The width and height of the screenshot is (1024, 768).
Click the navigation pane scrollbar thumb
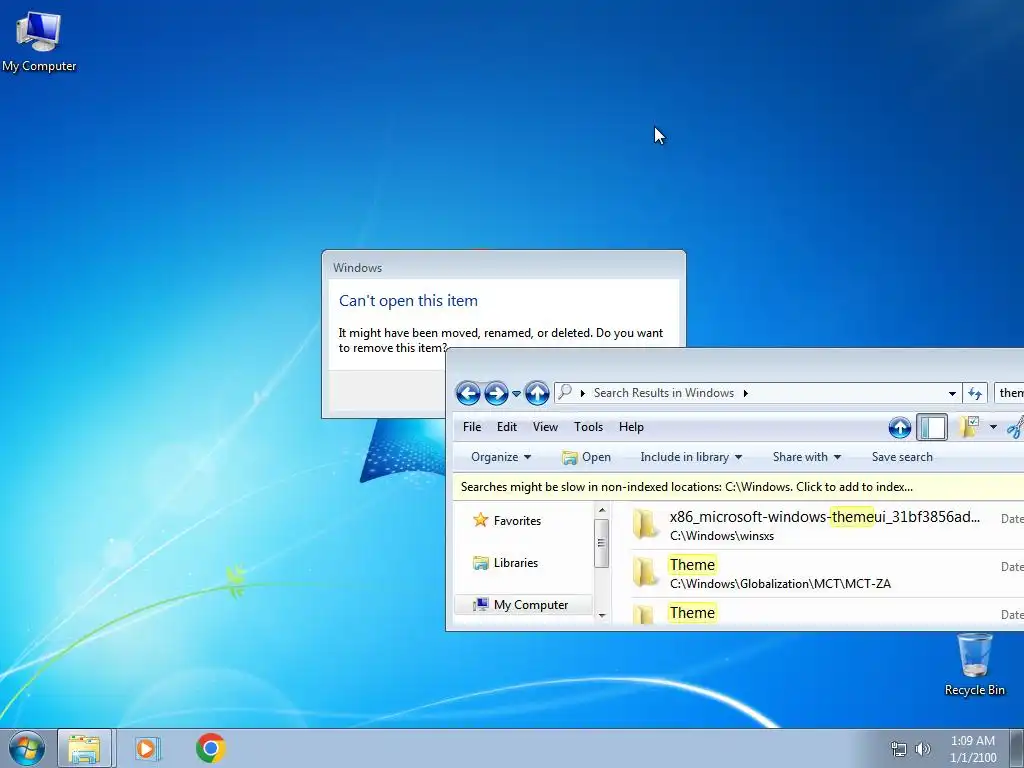pos(602,543)
